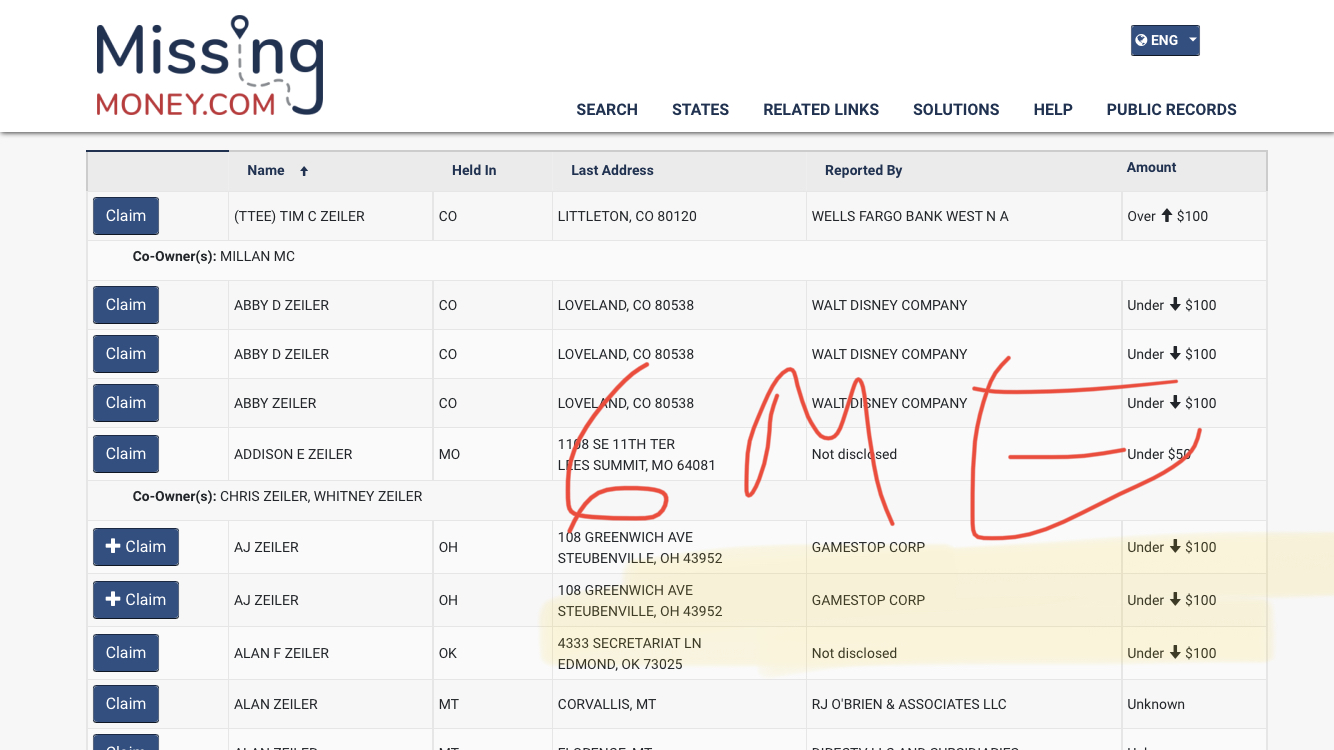The image size is (1334, 750).
Task: Open RELATED LINKS in the navigation
Action: tap(821, 110)
